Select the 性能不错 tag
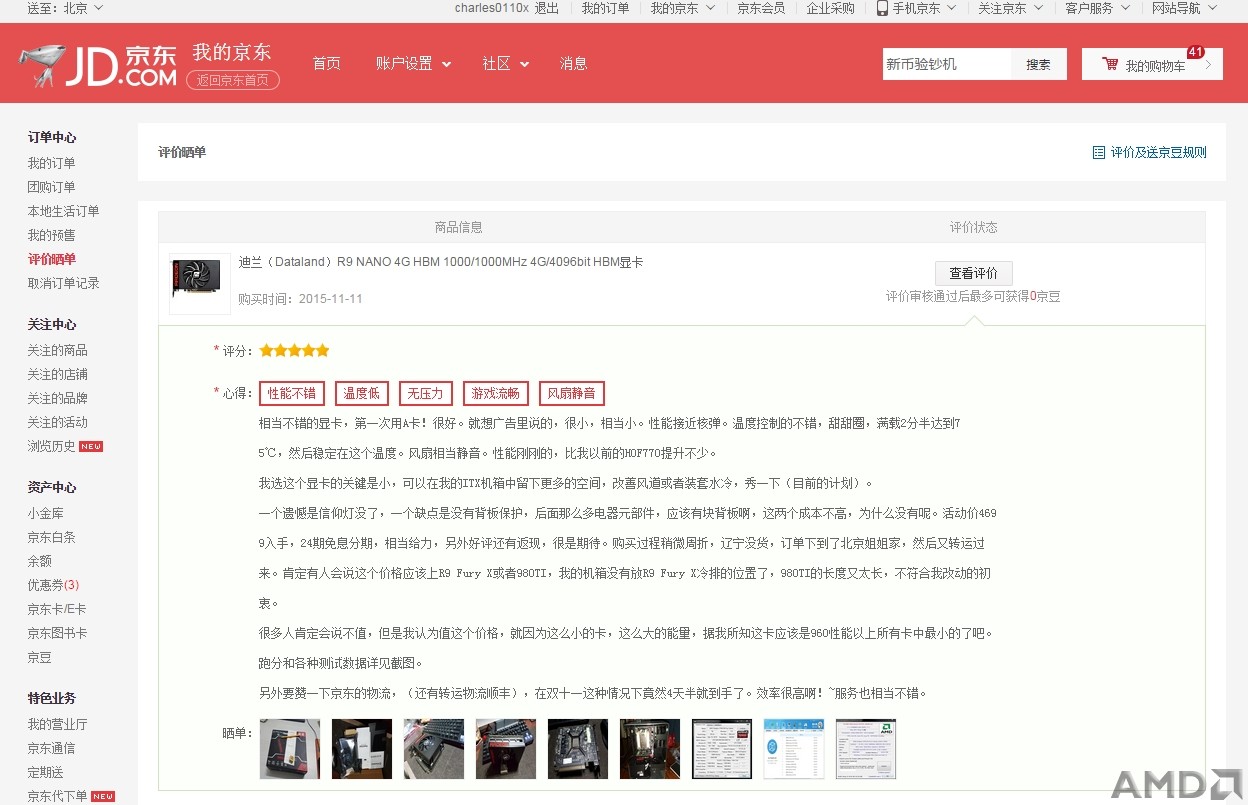Image resolution: width=1248 pixels, height=805 pixels. [x=292, y=393]
